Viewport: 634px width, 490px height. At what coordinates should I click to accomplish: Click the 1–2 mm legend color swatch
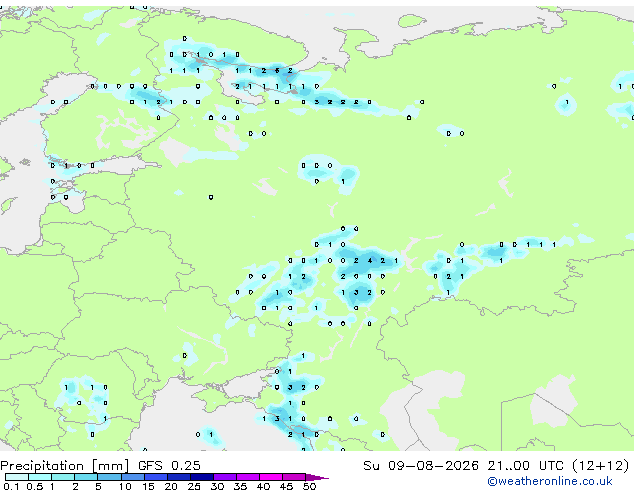click(63, 477)
